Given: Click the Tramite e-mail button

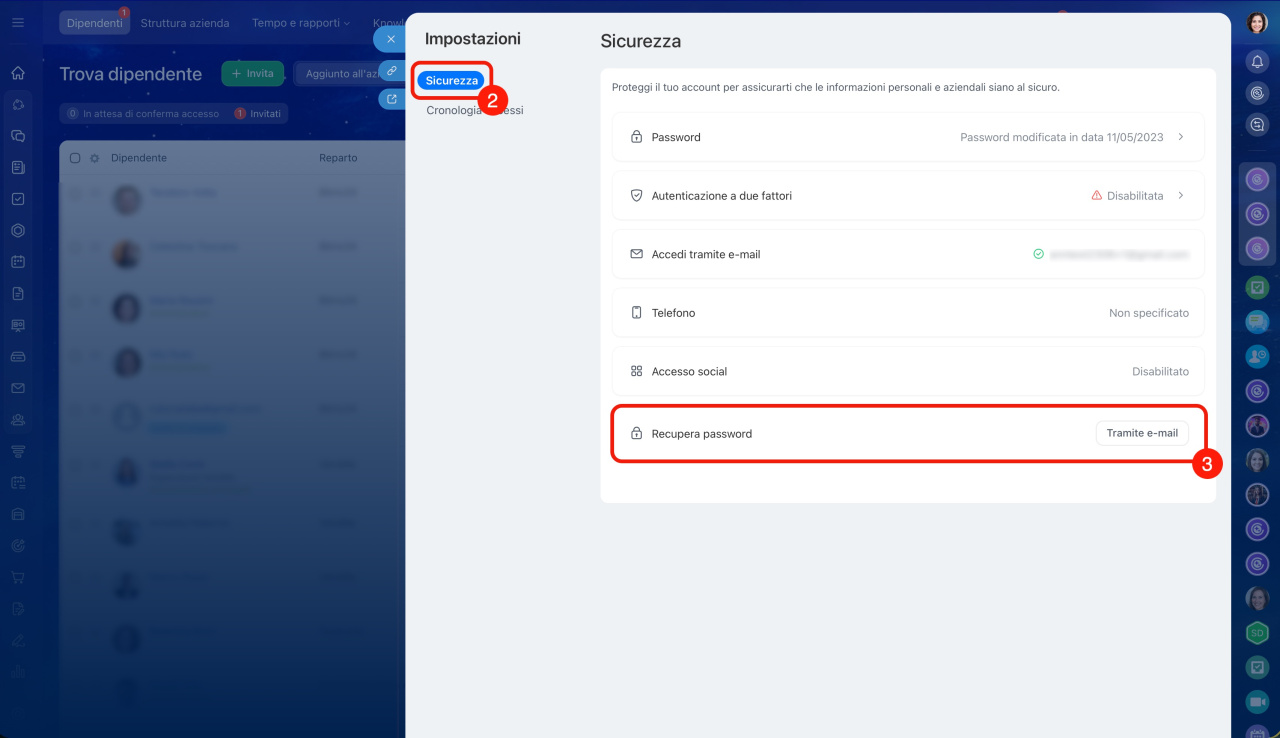Looking at the screenshot, I should coord(1142,433).
